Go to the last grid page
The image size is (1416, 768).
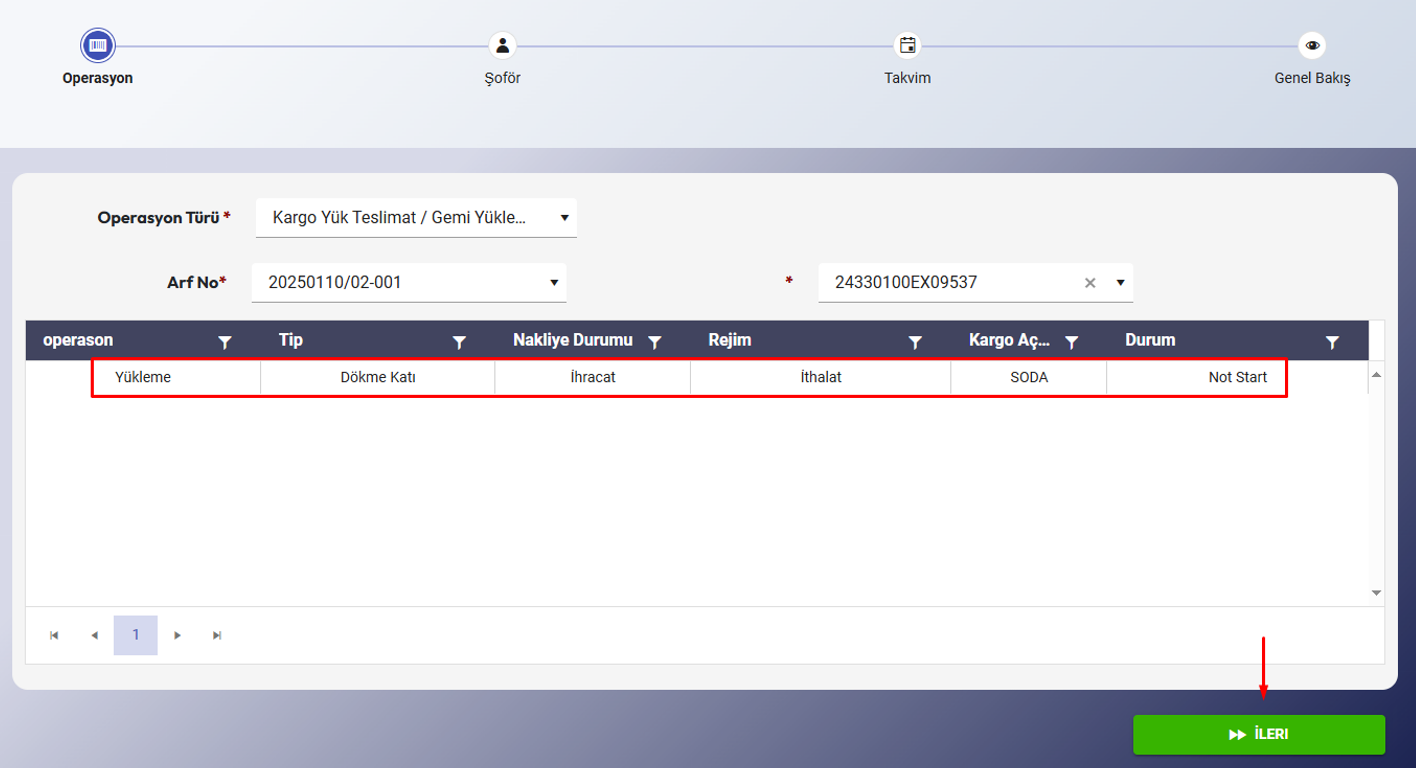(x=217, y=635)
